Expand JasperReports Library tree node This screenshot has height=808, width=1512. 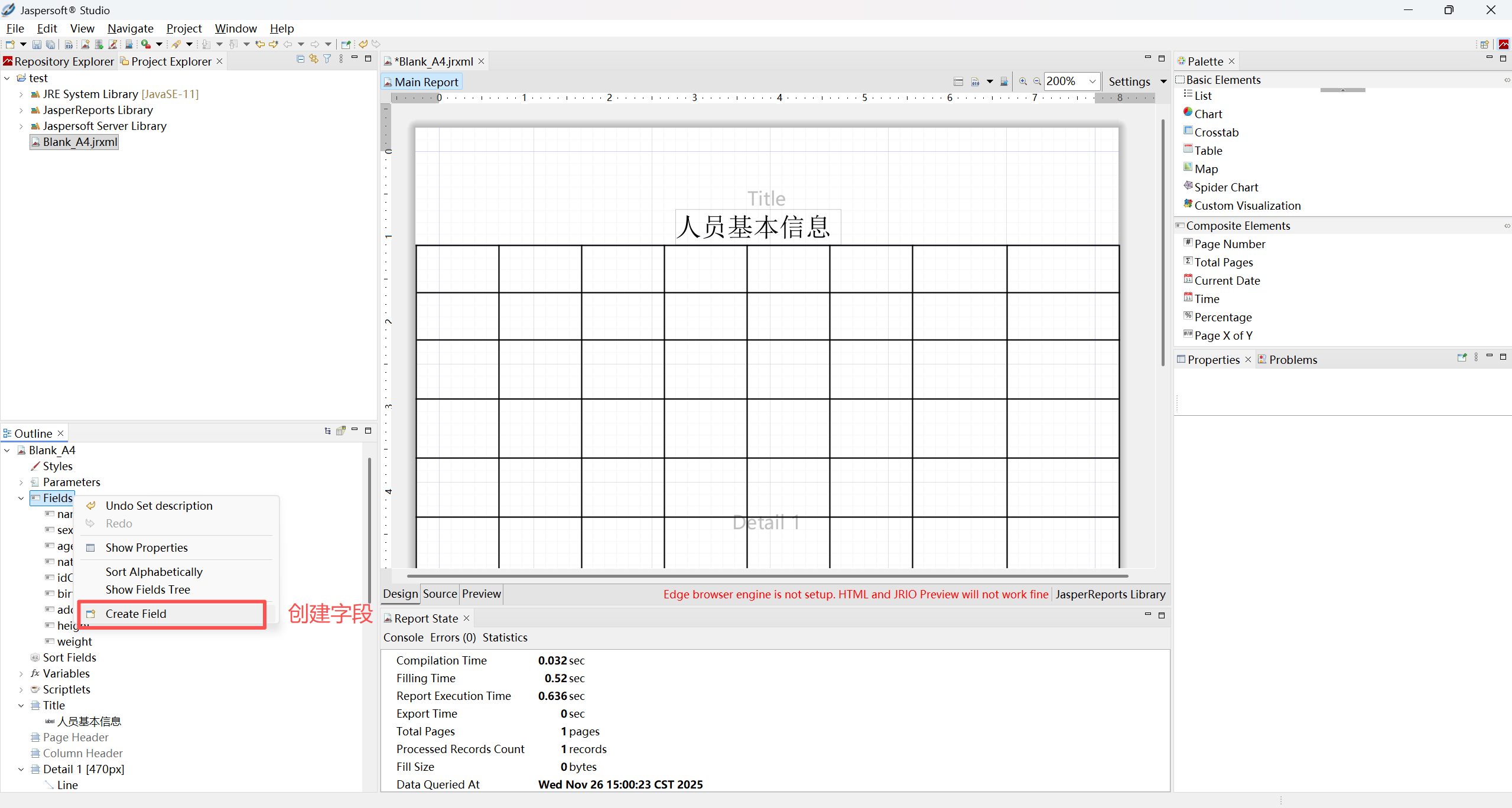click(21, 110)
